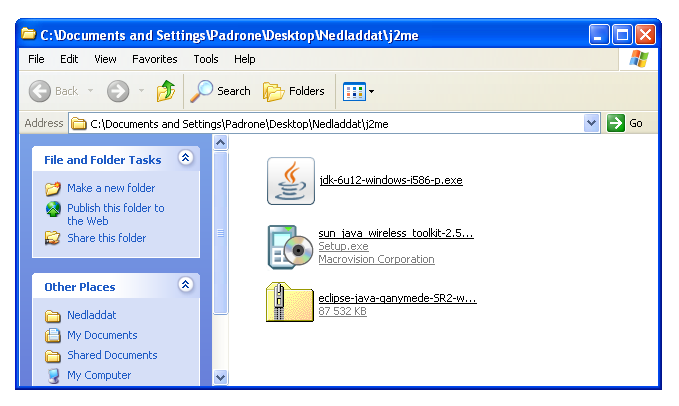Click the File and Folder Tasks heading
The image size is (679, 406).
(103, 160)
